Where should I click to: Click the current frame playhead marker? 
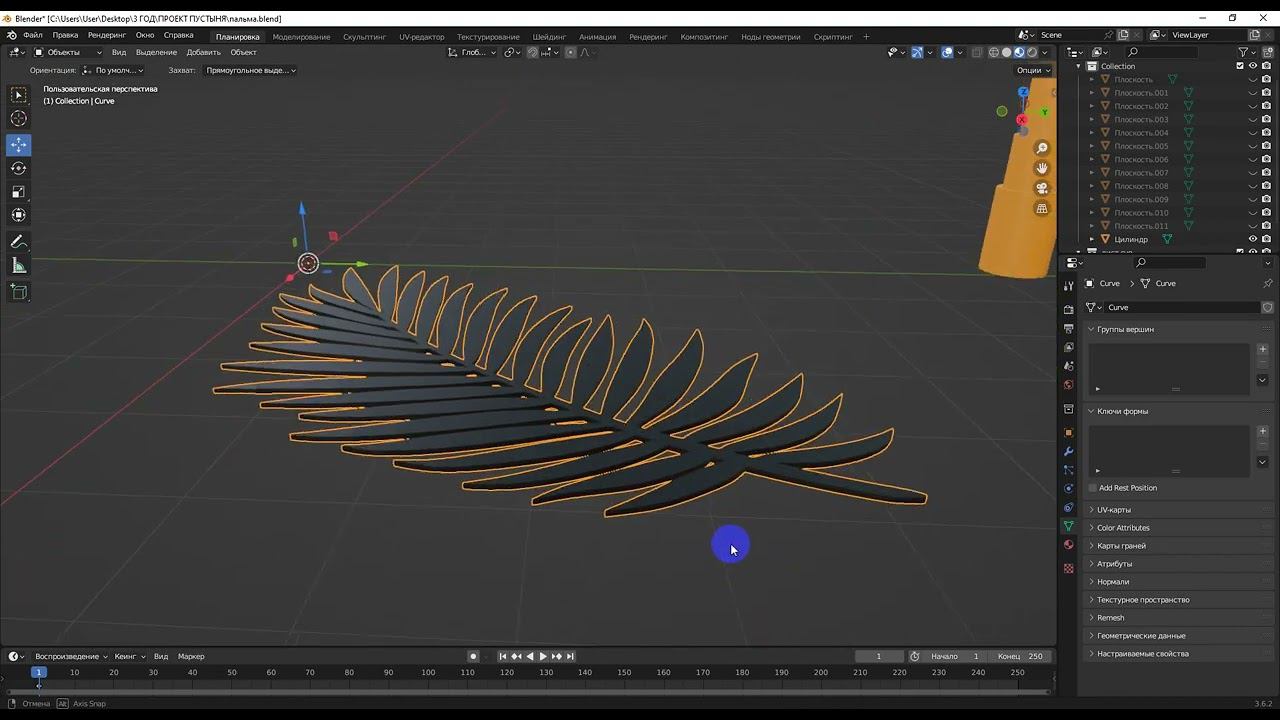(39, 672)
